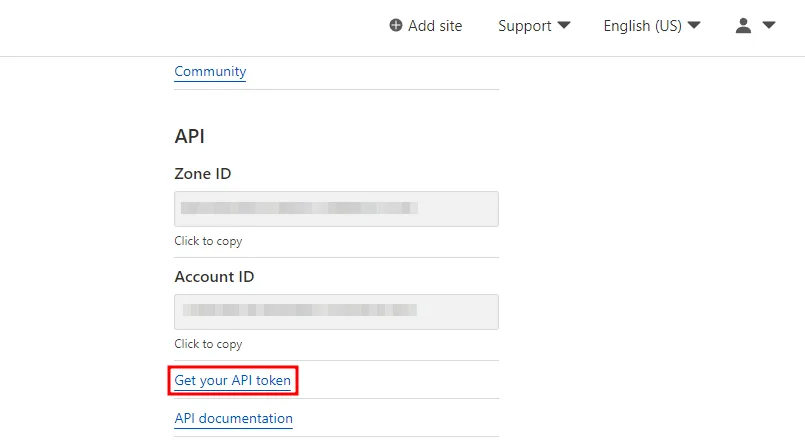Open the user account profile icon

743,25
